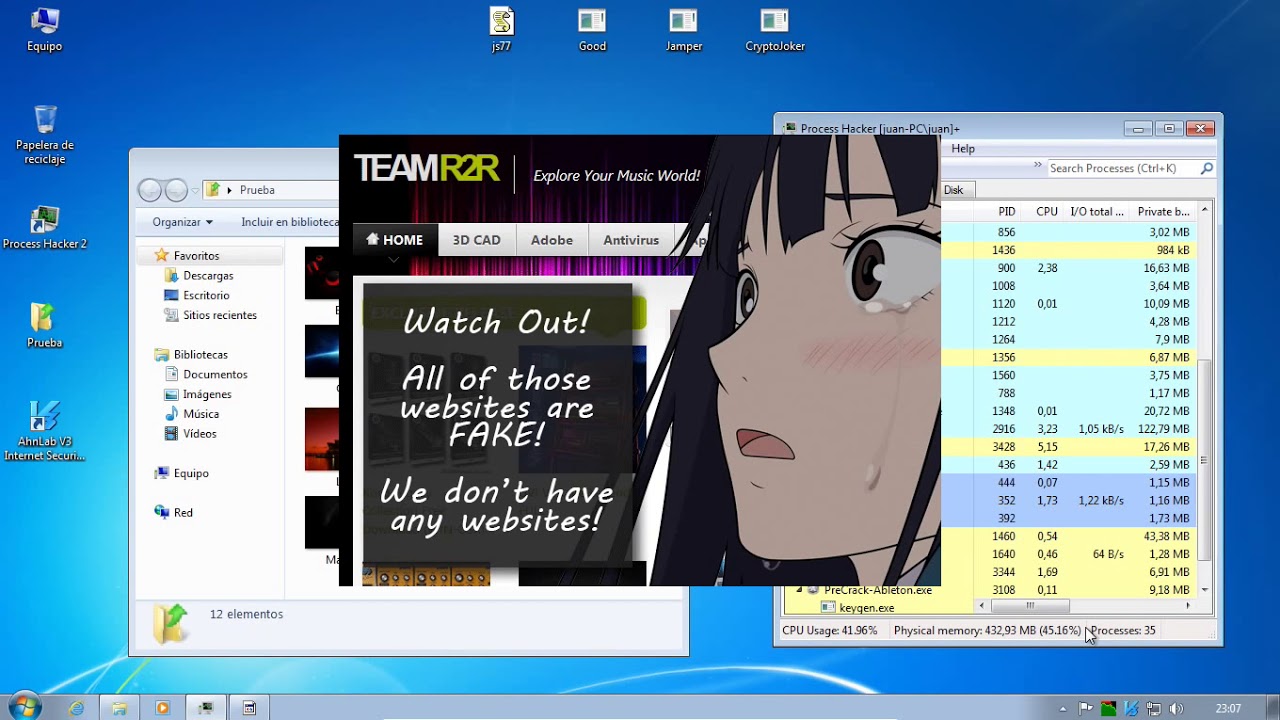This screenshot has height=720, width=1280.
Task: Select the 3D CAD tab
Action: 477,240
